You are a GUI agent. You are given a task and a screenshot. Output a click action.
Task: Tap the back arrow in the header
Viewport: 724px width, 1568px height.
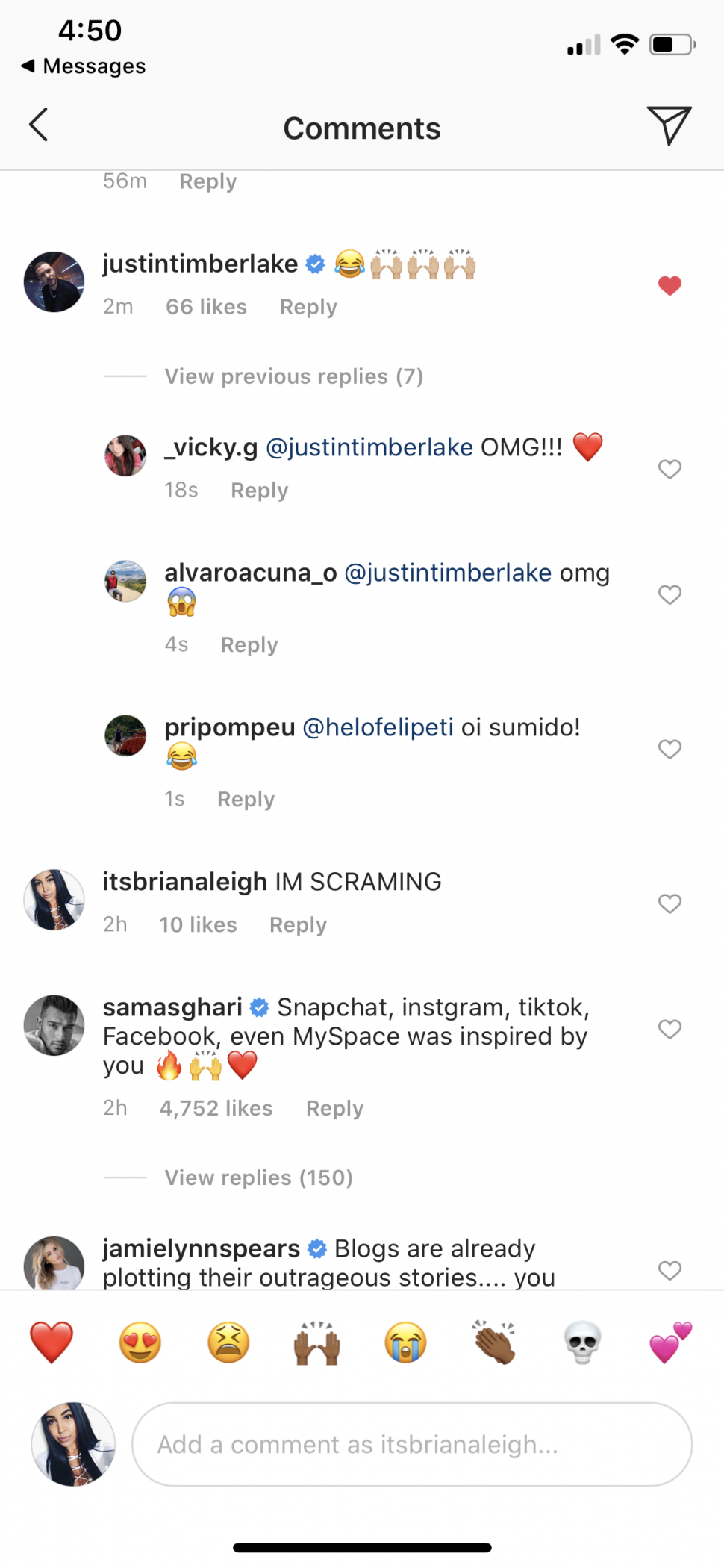point(39,125)
